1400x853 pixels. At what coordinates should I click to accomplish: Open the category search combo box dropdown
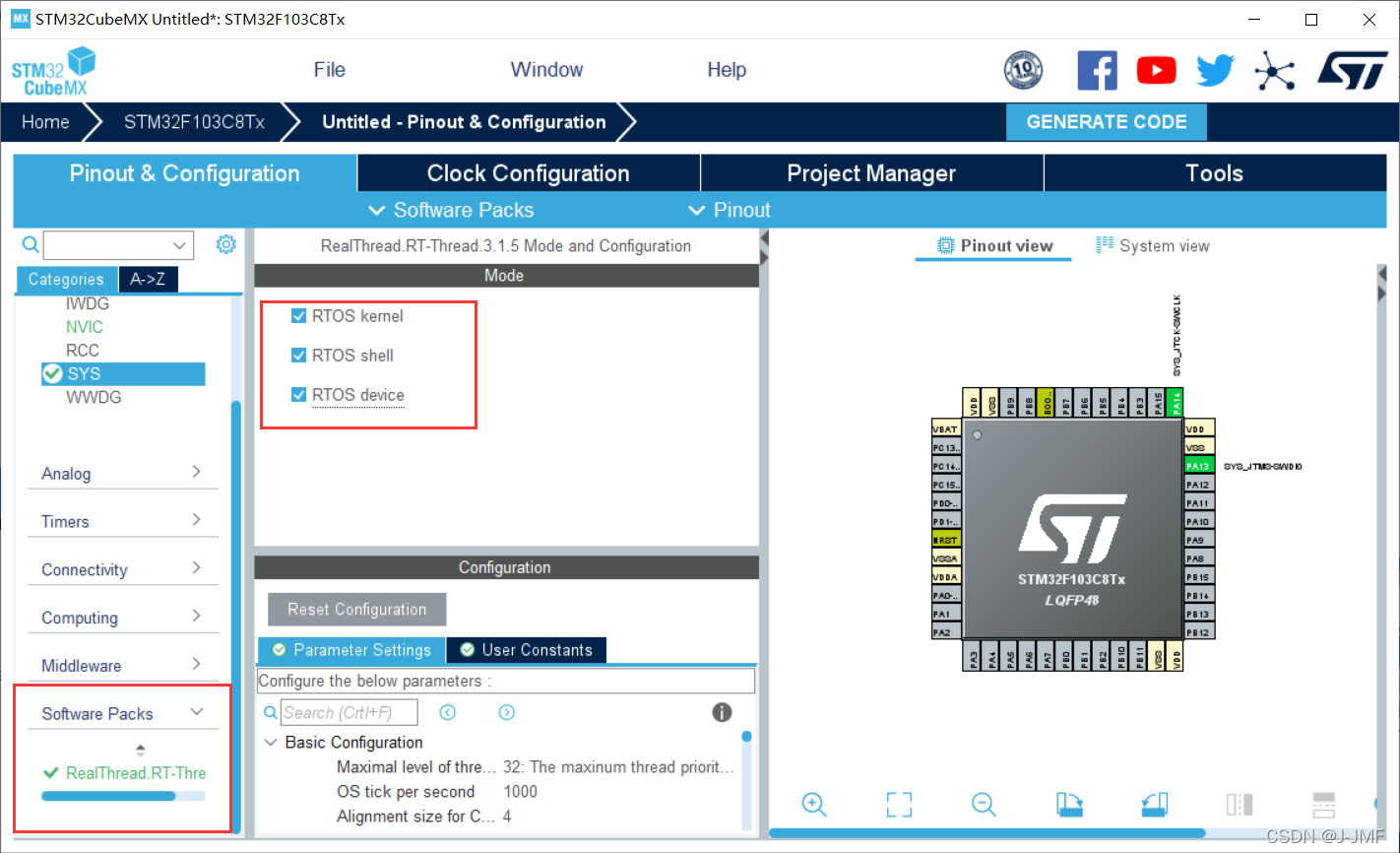(x=179, y=244)
